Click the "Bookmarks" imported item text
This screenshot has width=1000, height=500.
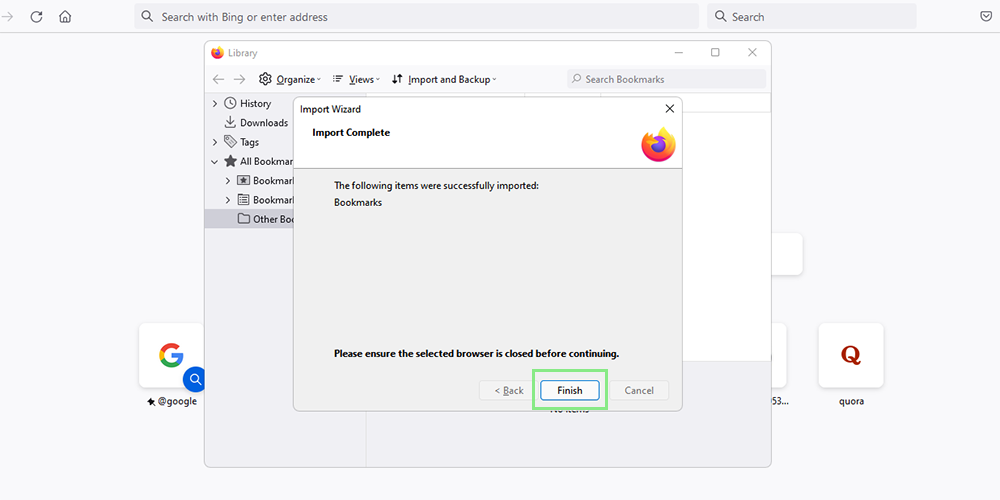(358, 203)
